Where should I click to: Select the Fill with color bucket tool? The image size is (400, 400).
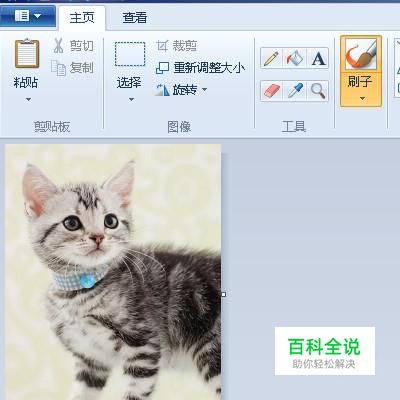(x=295, y=58)
